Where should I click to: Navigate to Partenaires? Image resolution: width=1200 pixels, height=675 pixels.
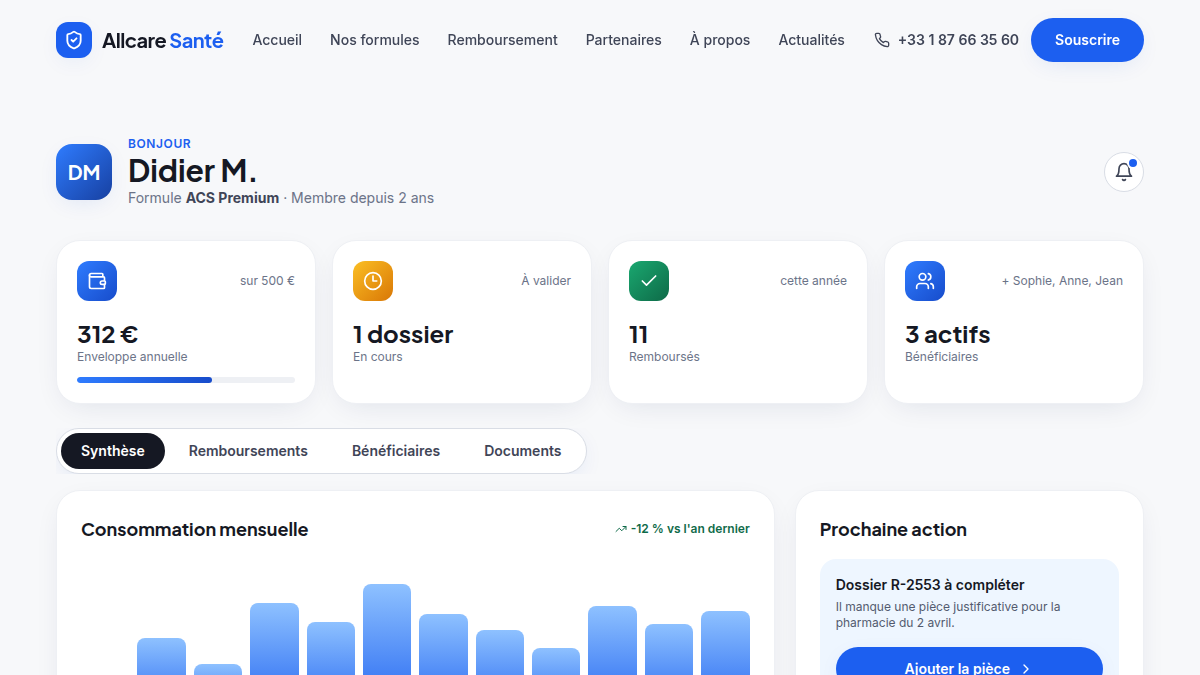(624, 40)
